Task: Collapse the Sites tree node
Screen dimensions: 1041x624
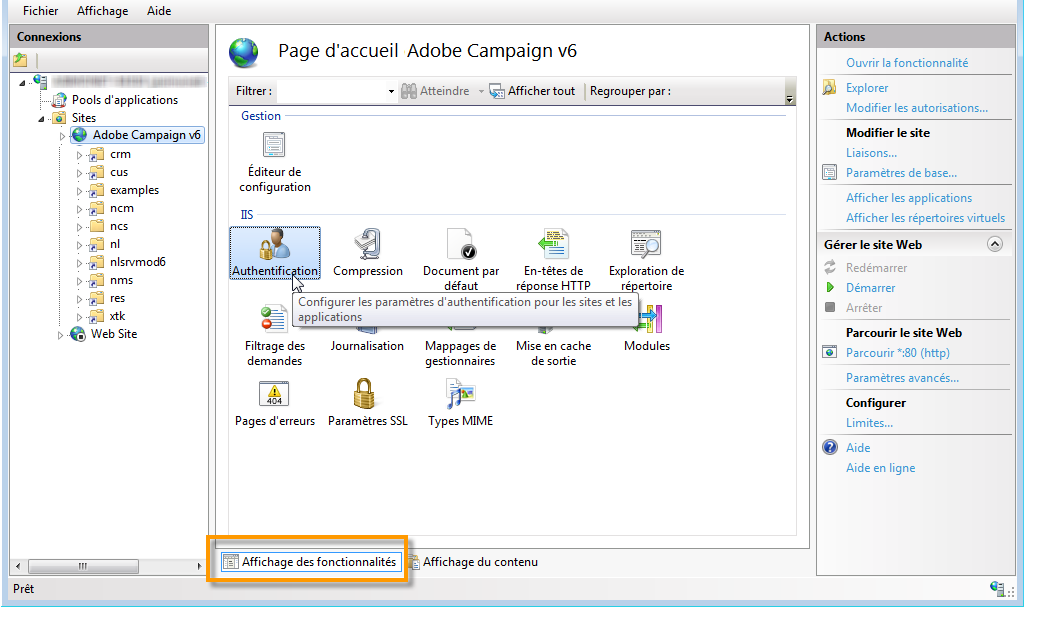Action: [x=41, y=118]
